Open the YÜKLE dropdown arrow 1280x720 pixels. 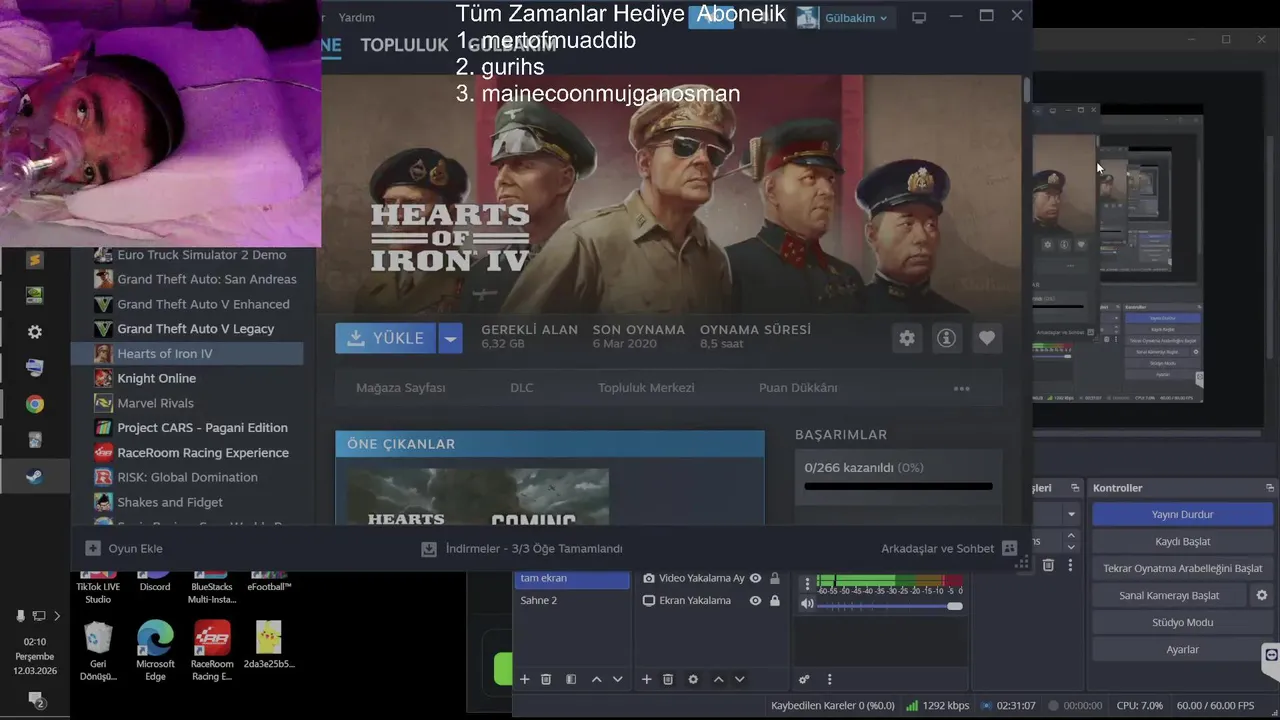pyautogui.click(x=451, y=338)
